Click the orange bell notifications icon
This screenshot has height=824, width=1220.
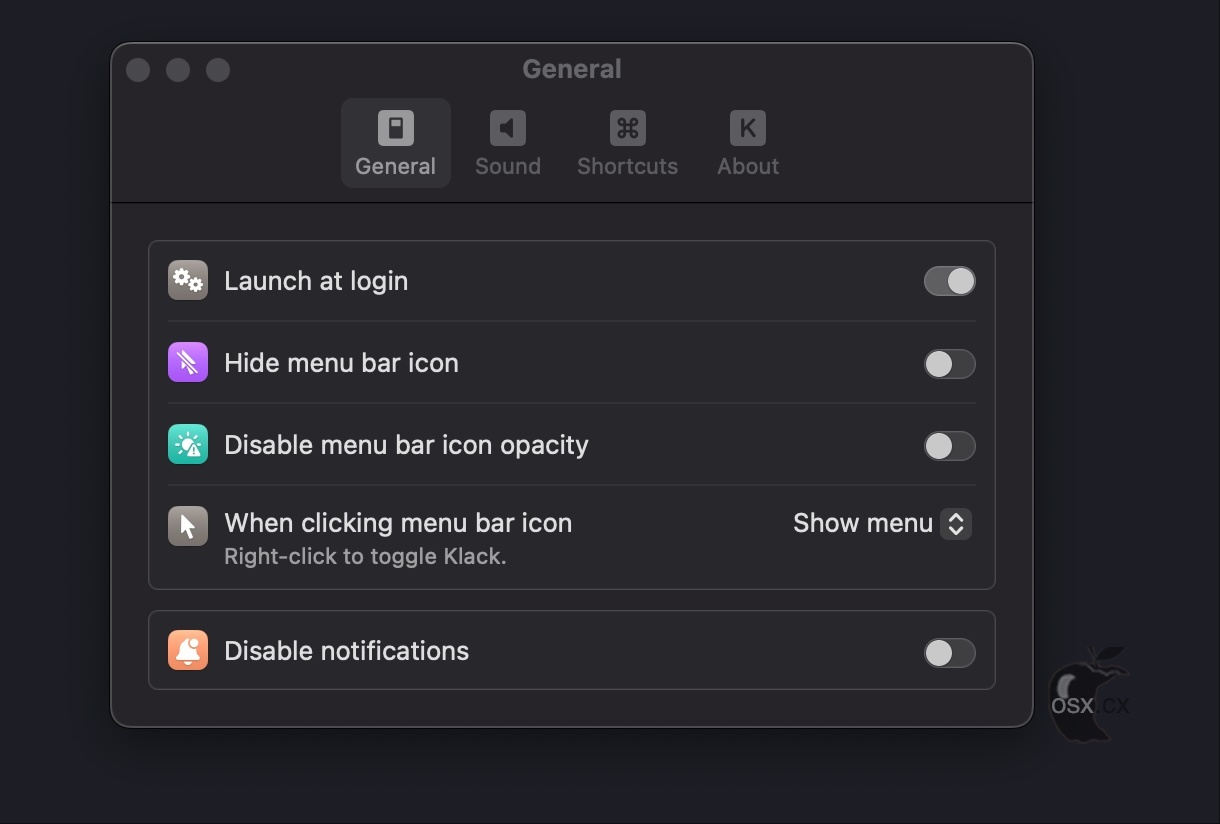click(x=187, y=650)
